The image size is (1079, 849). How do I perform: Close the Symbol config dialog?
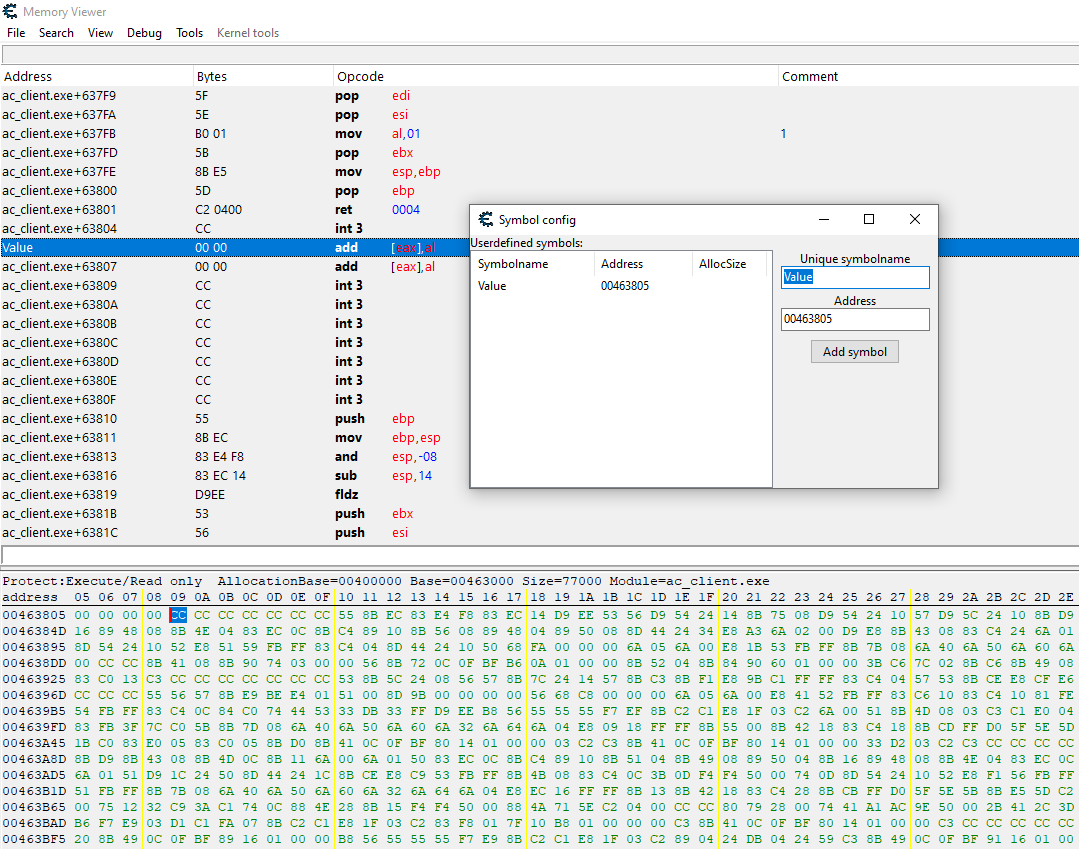(x=914, y=220)
